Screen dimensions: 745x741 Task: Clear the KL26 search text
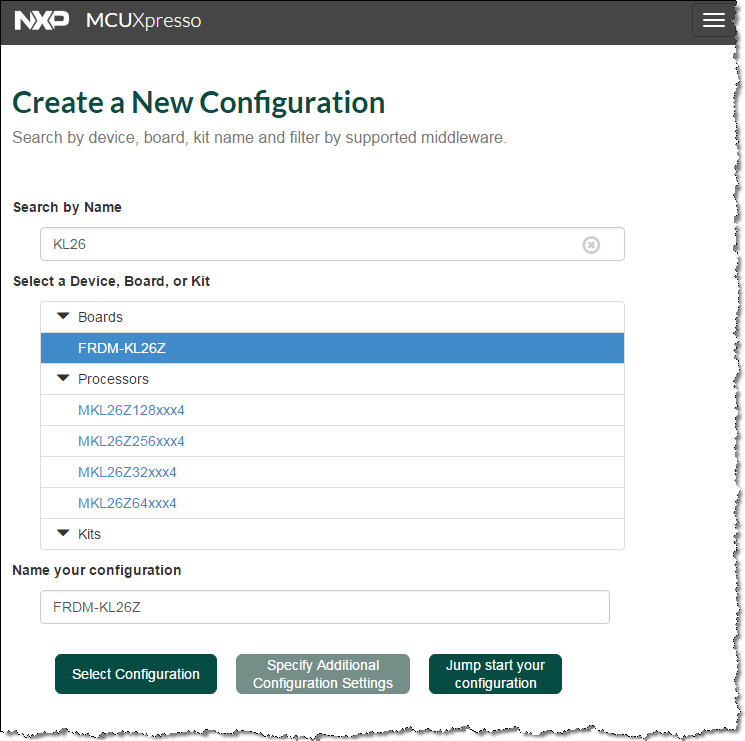click(x=591, y=245)
